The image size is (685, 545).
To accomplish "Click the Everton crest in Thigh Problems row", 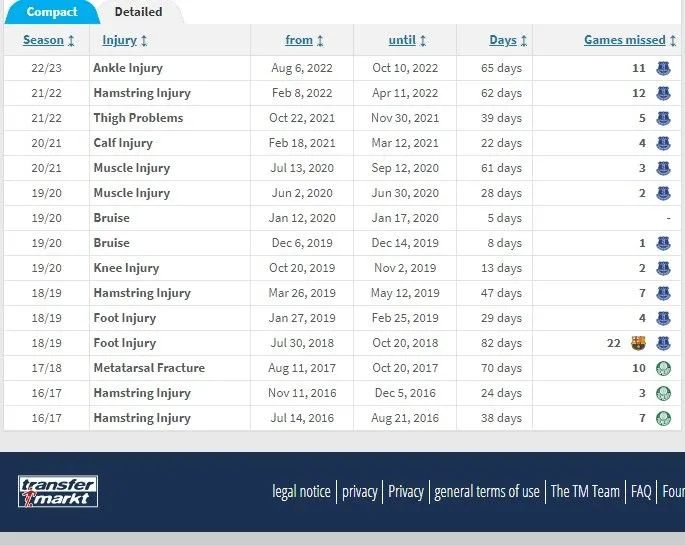I will (x=663, y=119).
